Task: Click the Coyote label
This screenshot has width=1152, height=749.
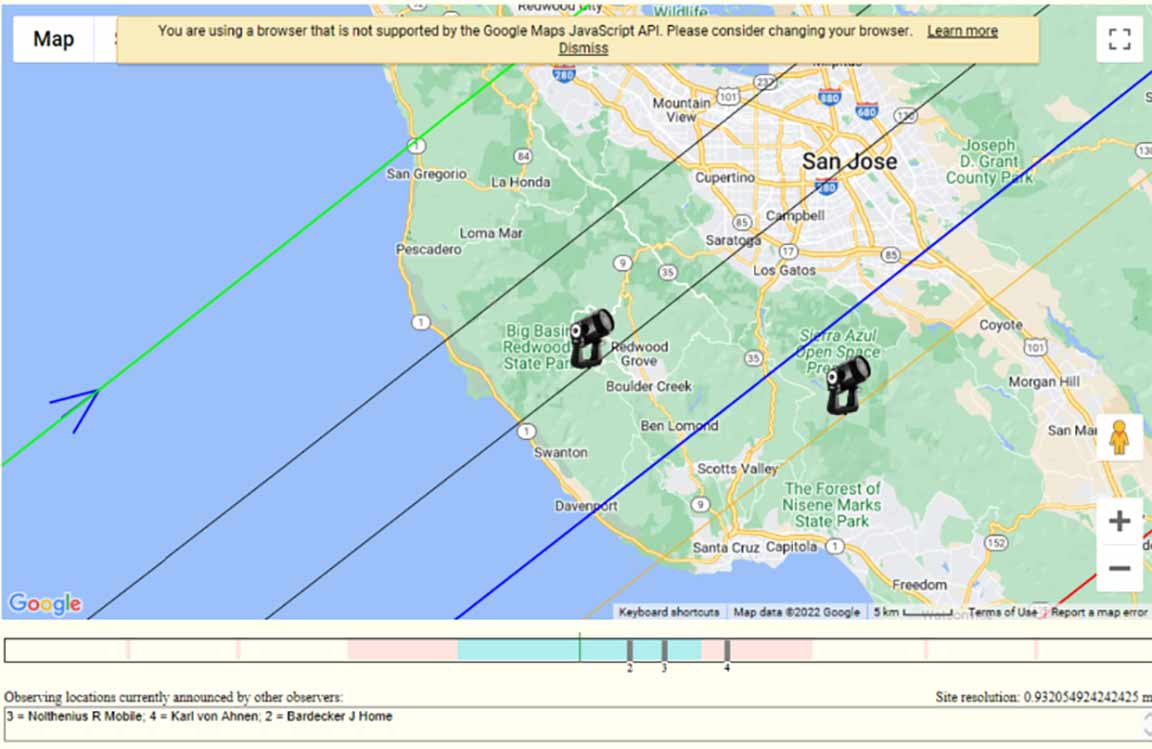Action: pyautogui.click(x=1001, y=325)
